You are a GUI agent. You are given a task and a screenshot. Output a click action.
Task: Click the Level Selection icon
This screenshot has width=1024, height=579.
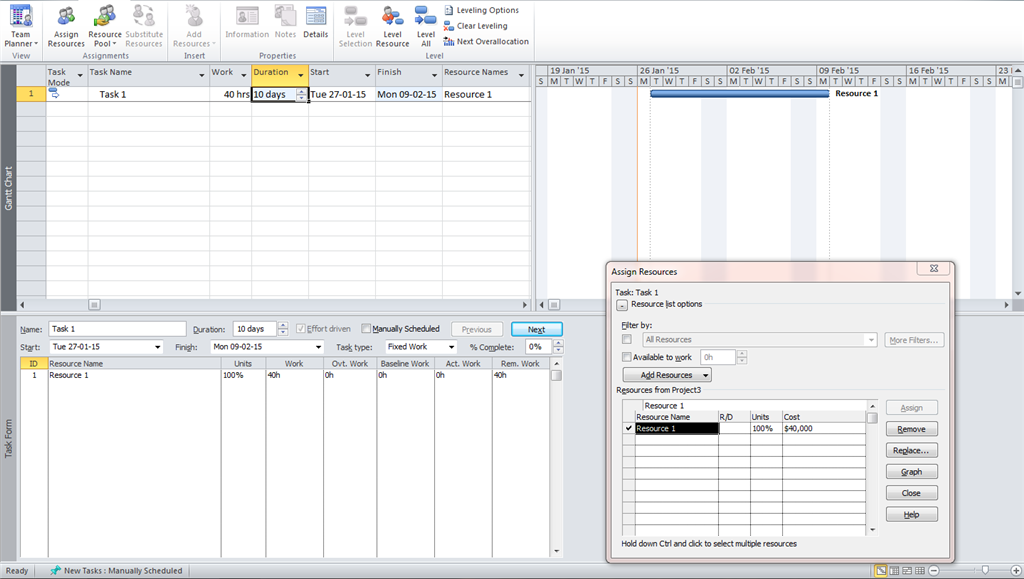[x=355, y=26]
